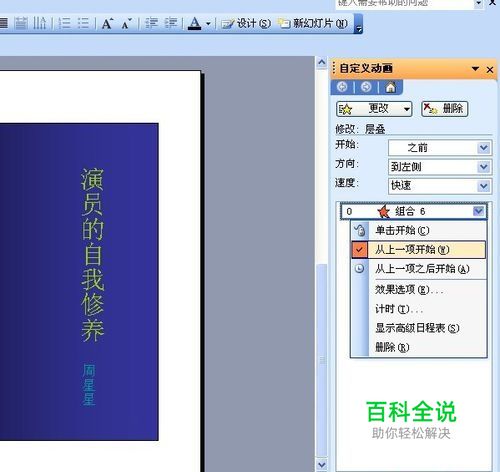The image size is (500, 472).
Task: Click the clock icon beside 从上一项之后开始
Action: tap(359, 269)
